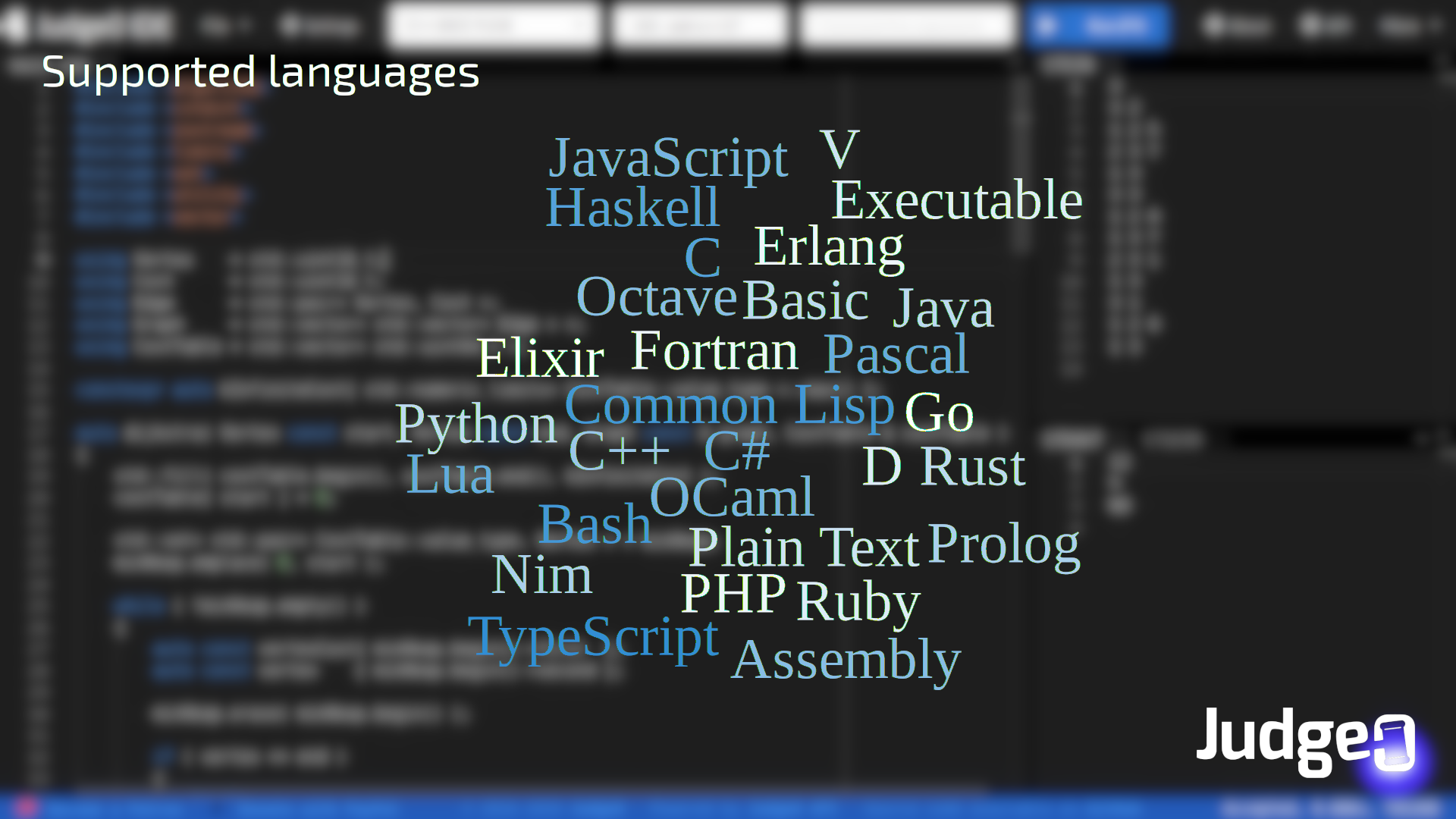Click the Supported languages heading

(260, 72)
